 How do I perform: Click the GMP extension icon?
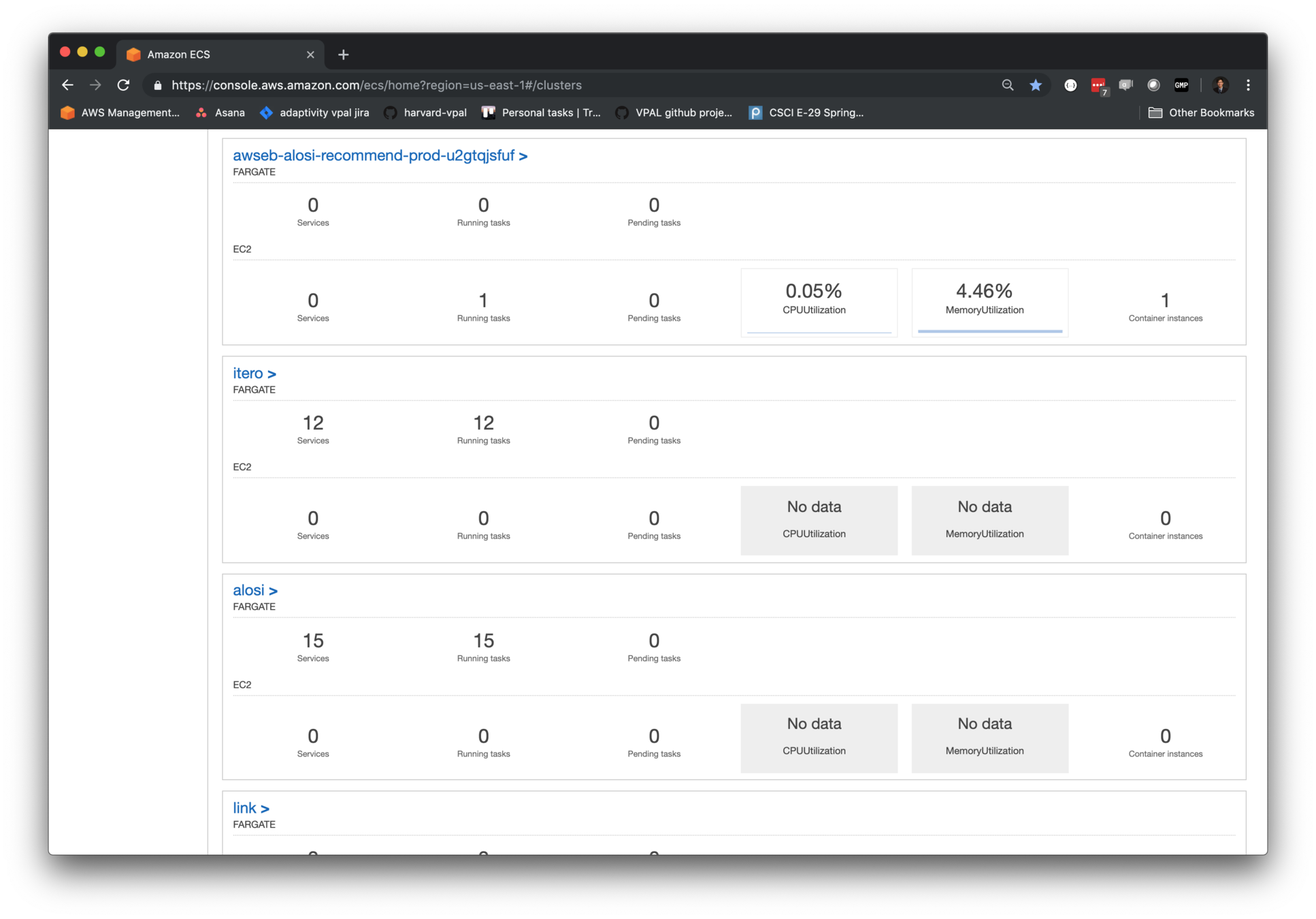click(x=1181, y=85)
